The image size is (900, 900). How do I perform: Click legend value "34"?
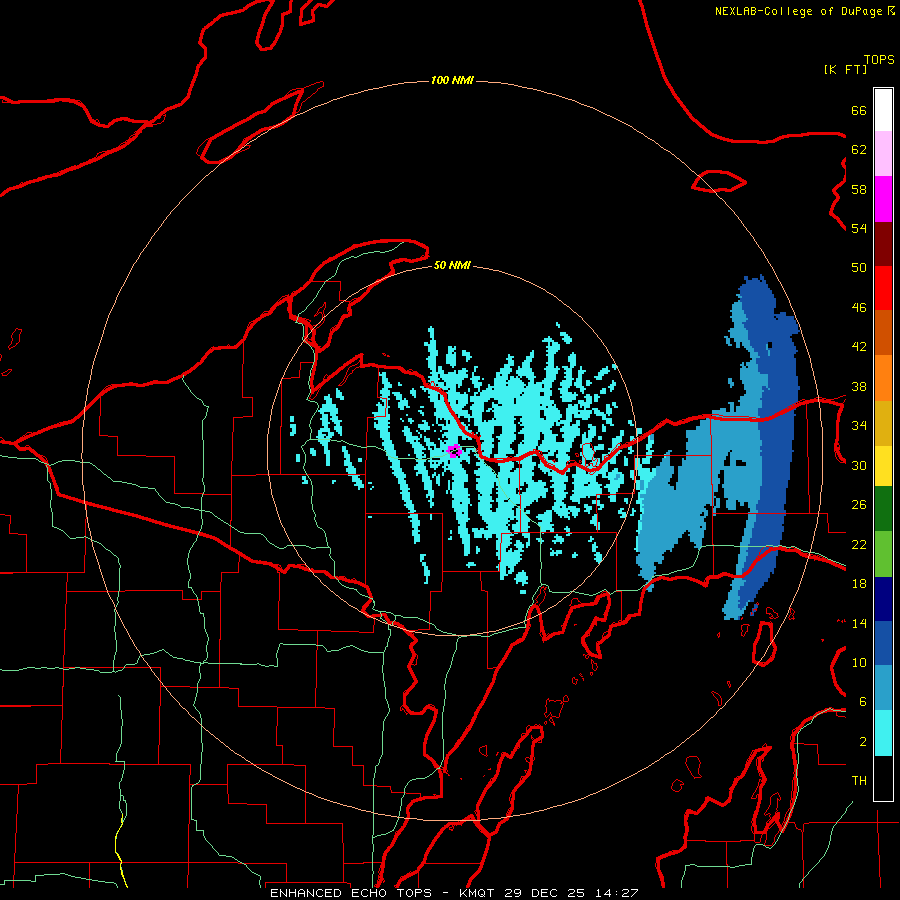click(x=859, y=426)
